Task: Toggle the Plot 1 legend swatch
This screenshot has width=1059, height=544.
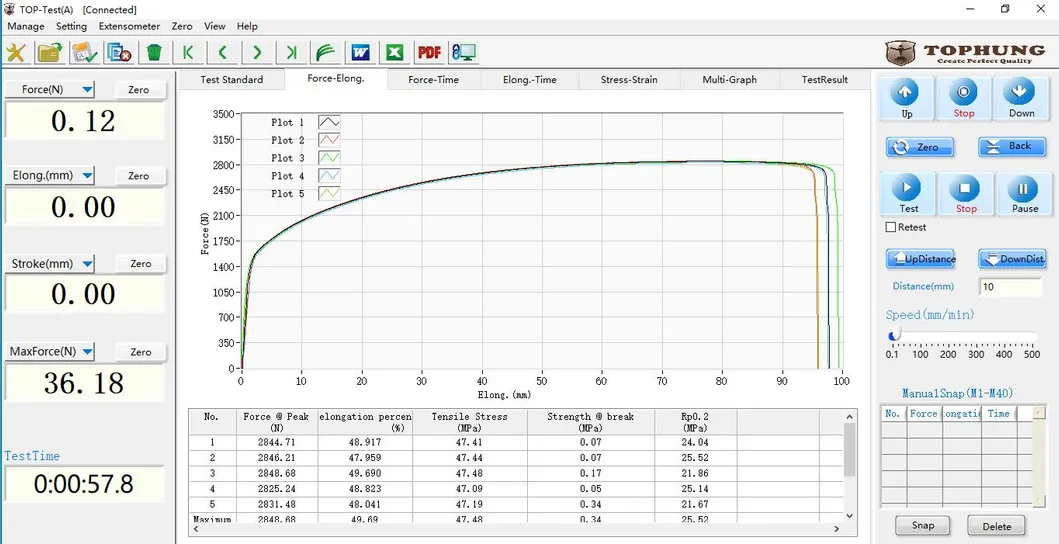Action: click(x=329, y=122)
